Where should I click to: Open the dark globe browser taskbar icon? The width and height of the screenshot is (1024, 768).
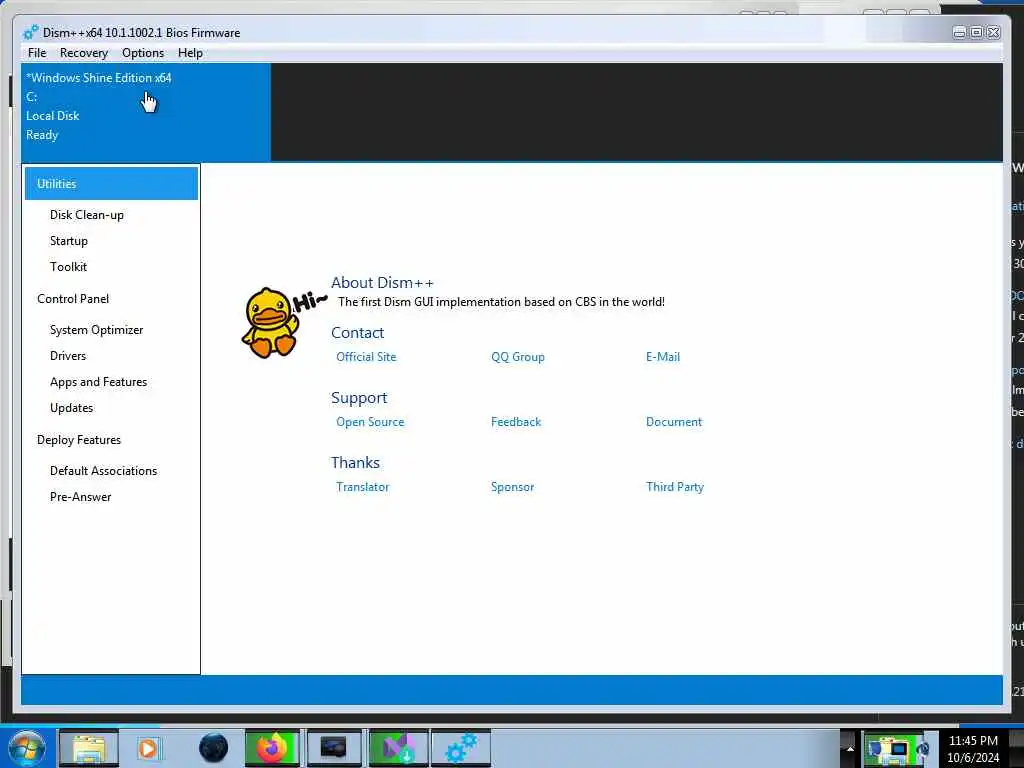214,748
